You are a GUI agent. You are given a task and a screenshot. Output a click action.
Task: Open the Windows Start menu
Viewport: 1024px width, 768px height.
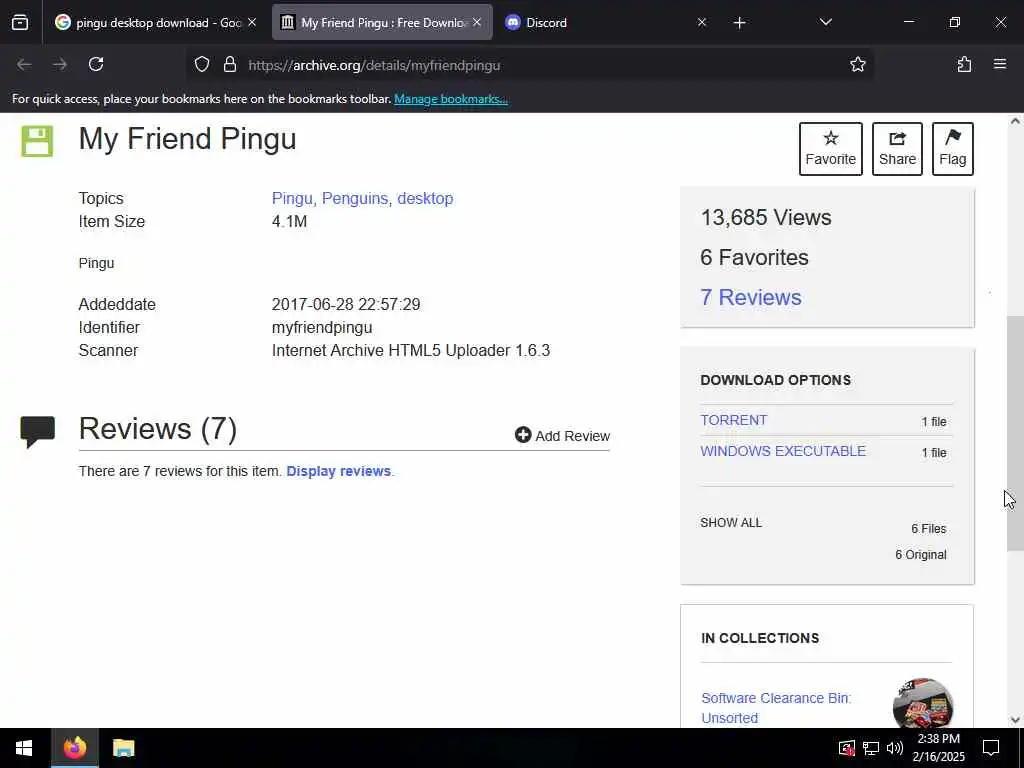(x=24, y=748)
